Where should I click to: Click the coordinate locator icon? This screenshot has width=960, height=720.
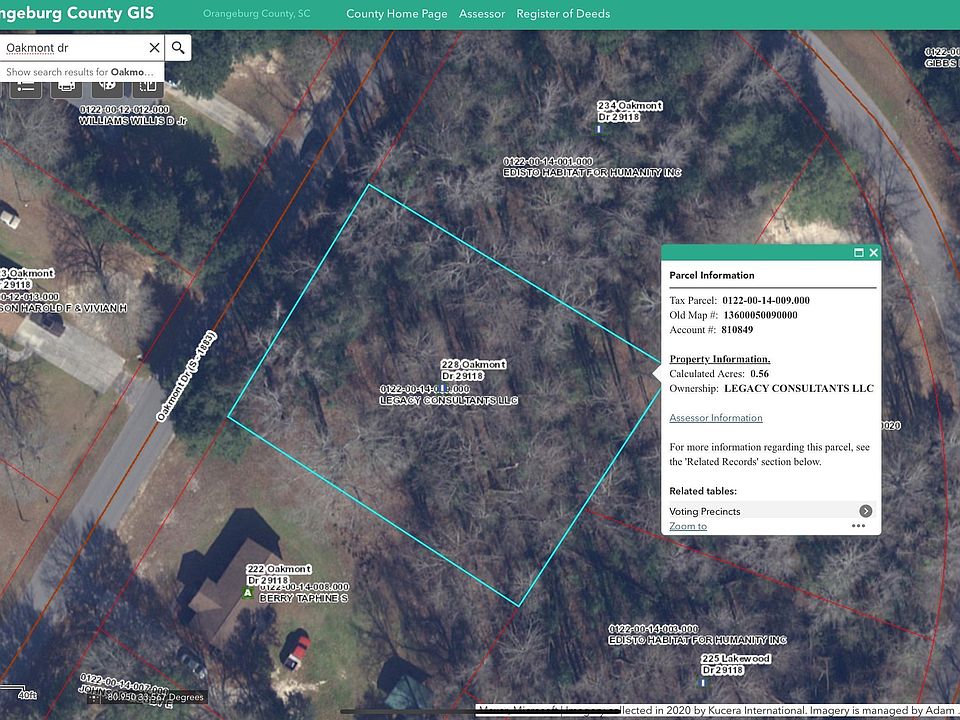click(x=94, y=697)
